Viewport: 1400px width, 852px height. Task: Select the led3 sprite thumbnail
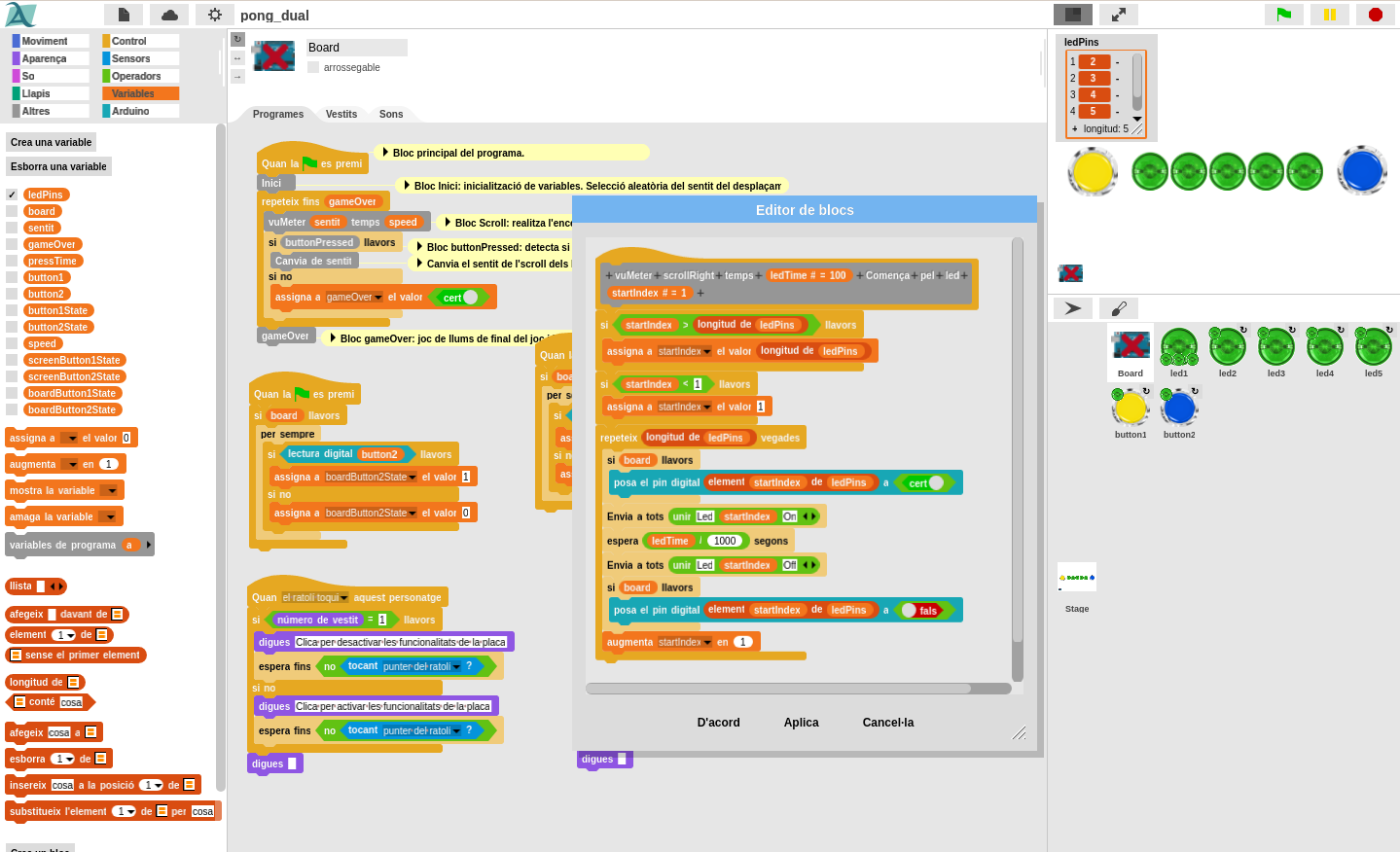(1275, 352)
